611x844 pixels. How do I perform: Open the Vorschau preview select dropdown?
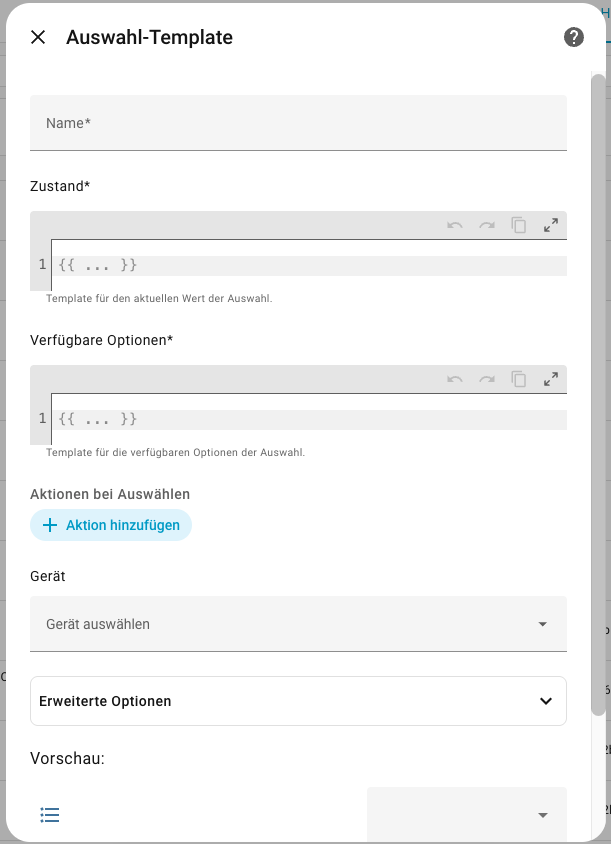(467, 815)
